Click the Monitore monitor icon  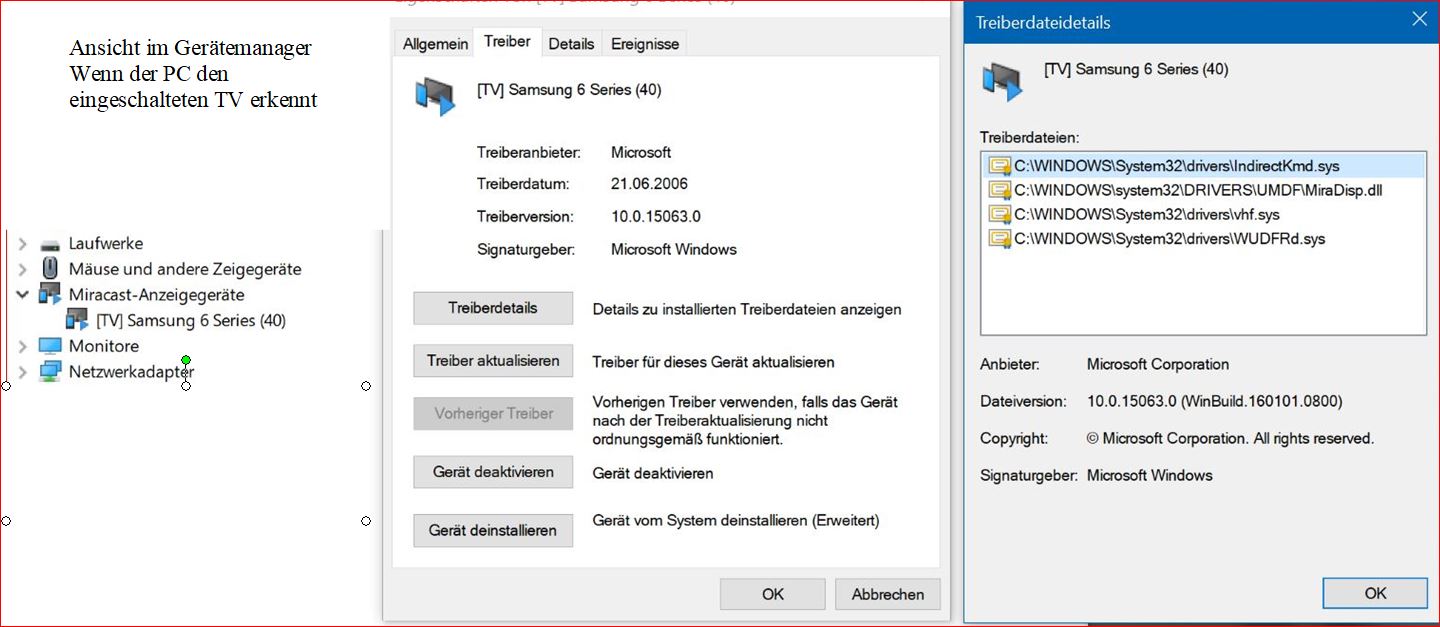tap(50, 346)
